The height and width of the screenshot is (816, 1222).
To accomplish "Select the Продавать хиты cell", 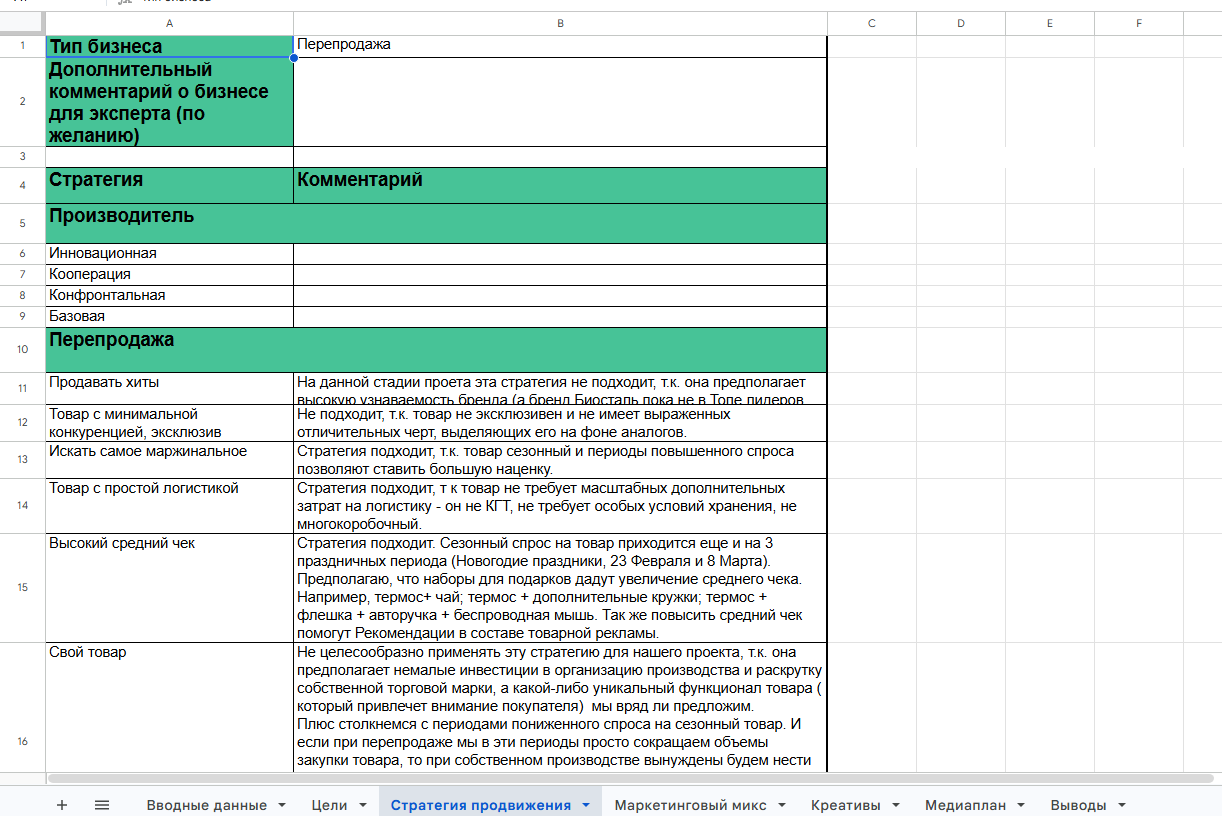I will [x=169, y=388].
